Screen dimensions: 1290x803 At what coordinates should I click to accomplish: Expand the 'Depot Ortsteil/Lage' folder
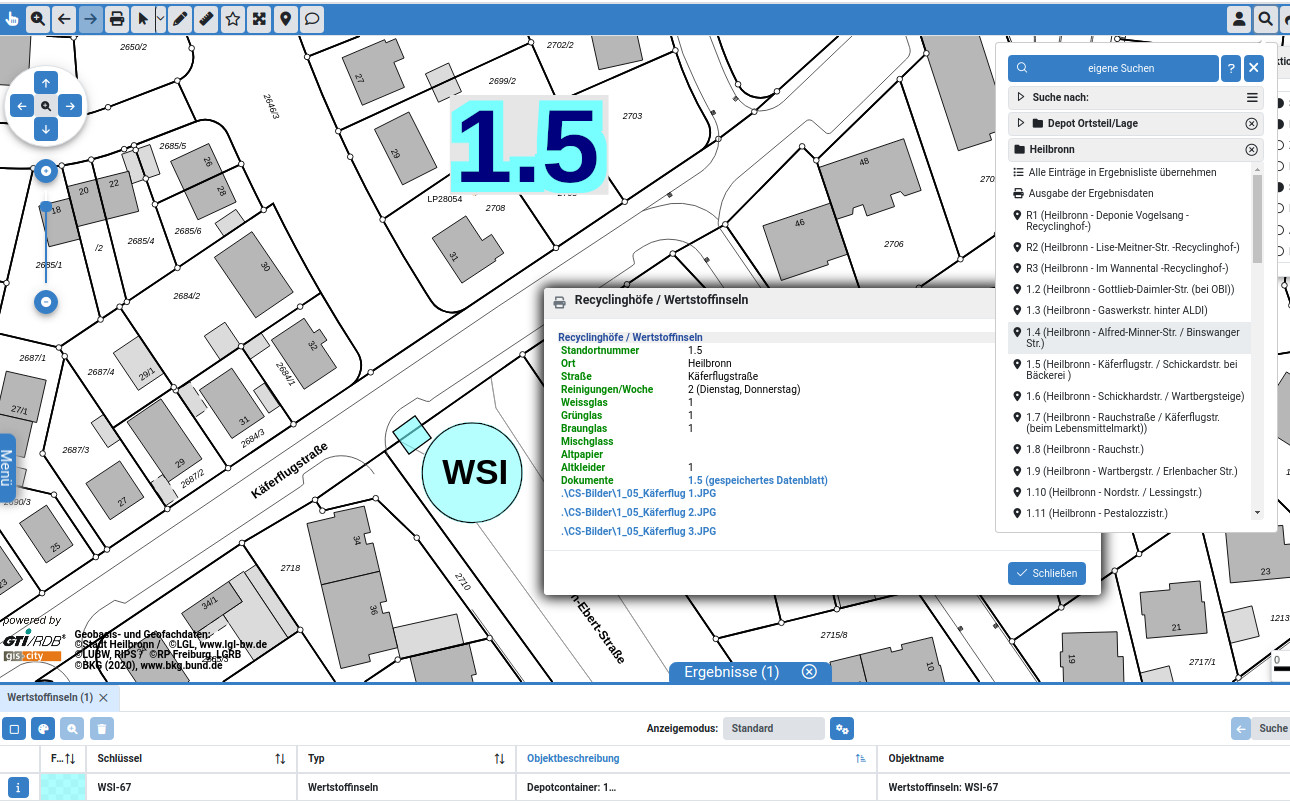tap(1021, 123)
